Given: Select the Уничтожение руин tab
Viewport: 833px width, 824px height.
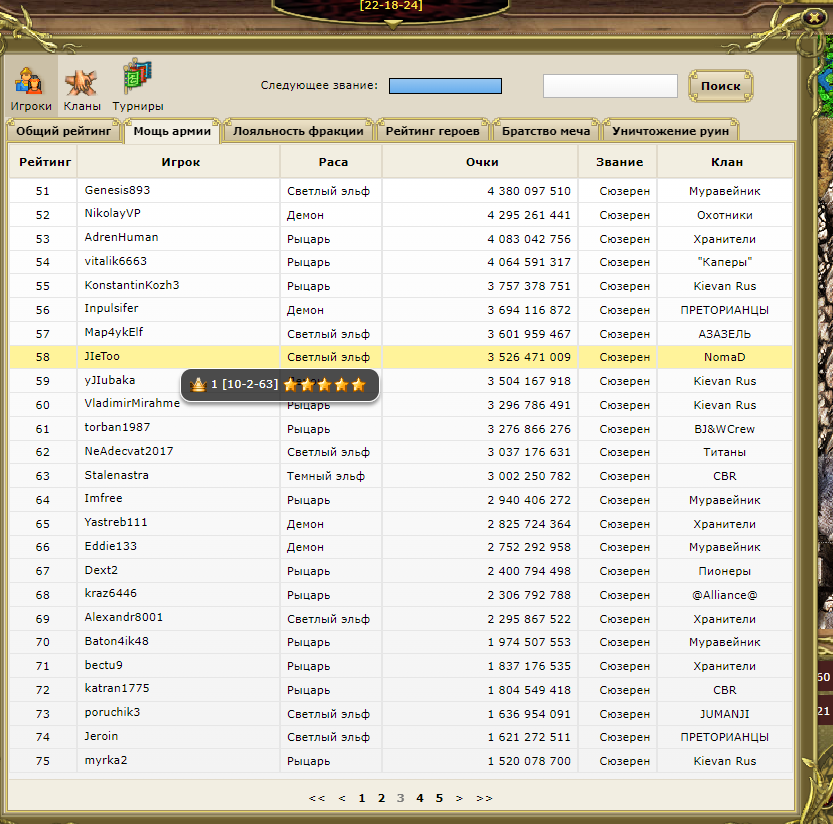Looking at the screenshot, I should pyautogui.click(x=671, y=131).
